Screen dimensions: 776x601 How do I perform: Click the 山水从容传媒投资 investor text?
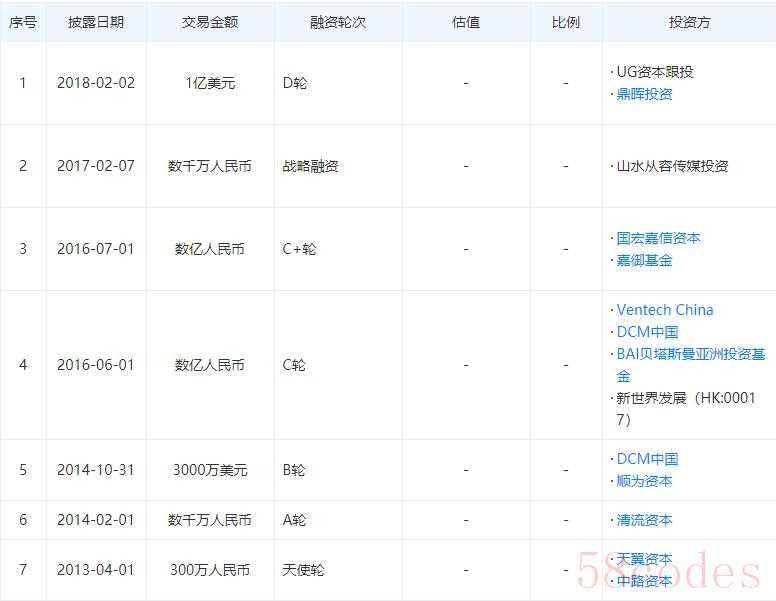coord(672,166)
